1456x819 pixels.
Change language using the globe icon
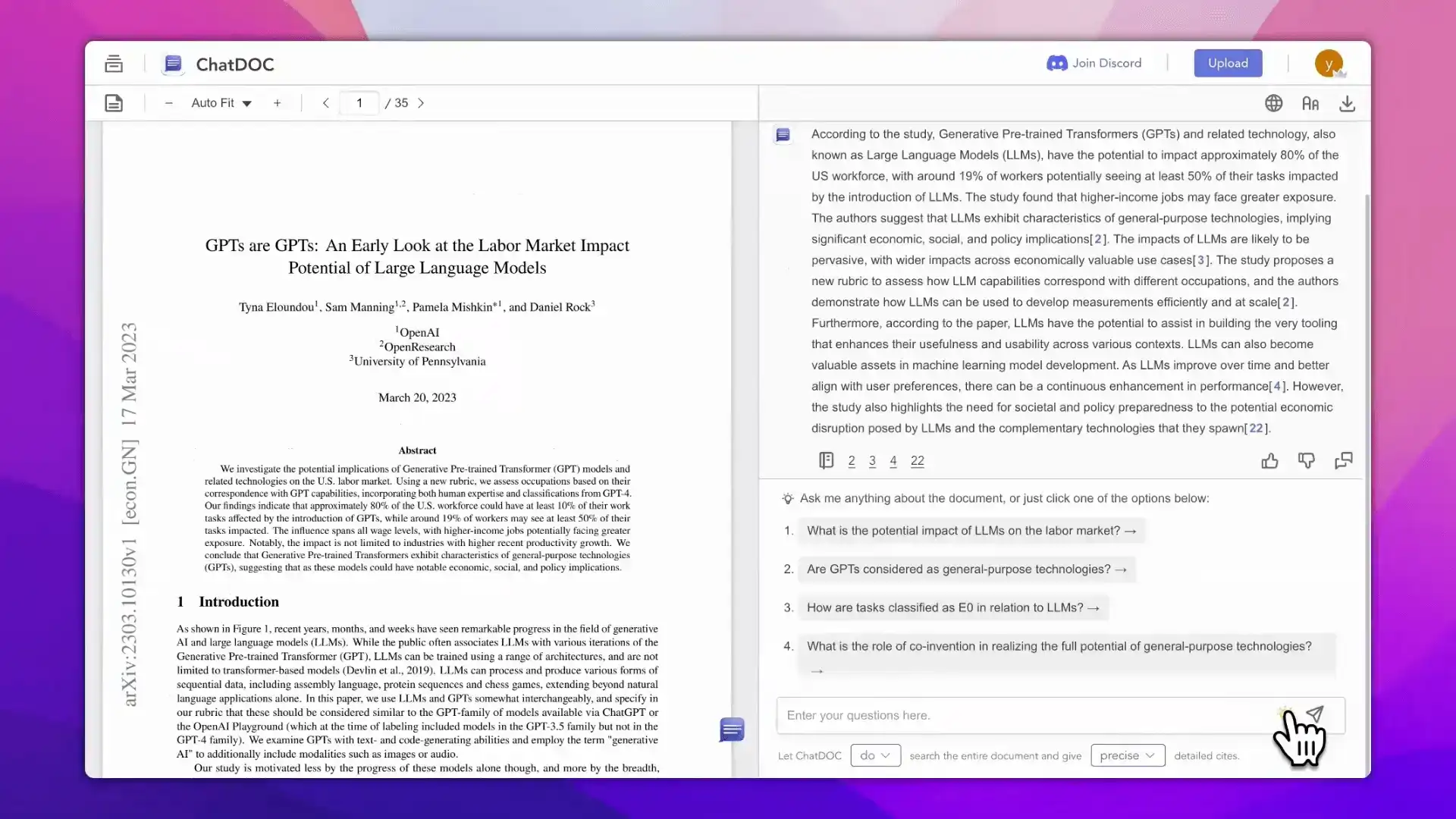tap(1274, 103)
